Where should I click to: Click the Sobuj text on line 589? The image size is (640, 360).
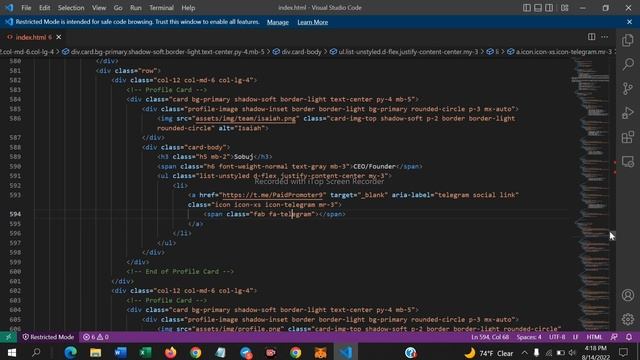(244, 157)
